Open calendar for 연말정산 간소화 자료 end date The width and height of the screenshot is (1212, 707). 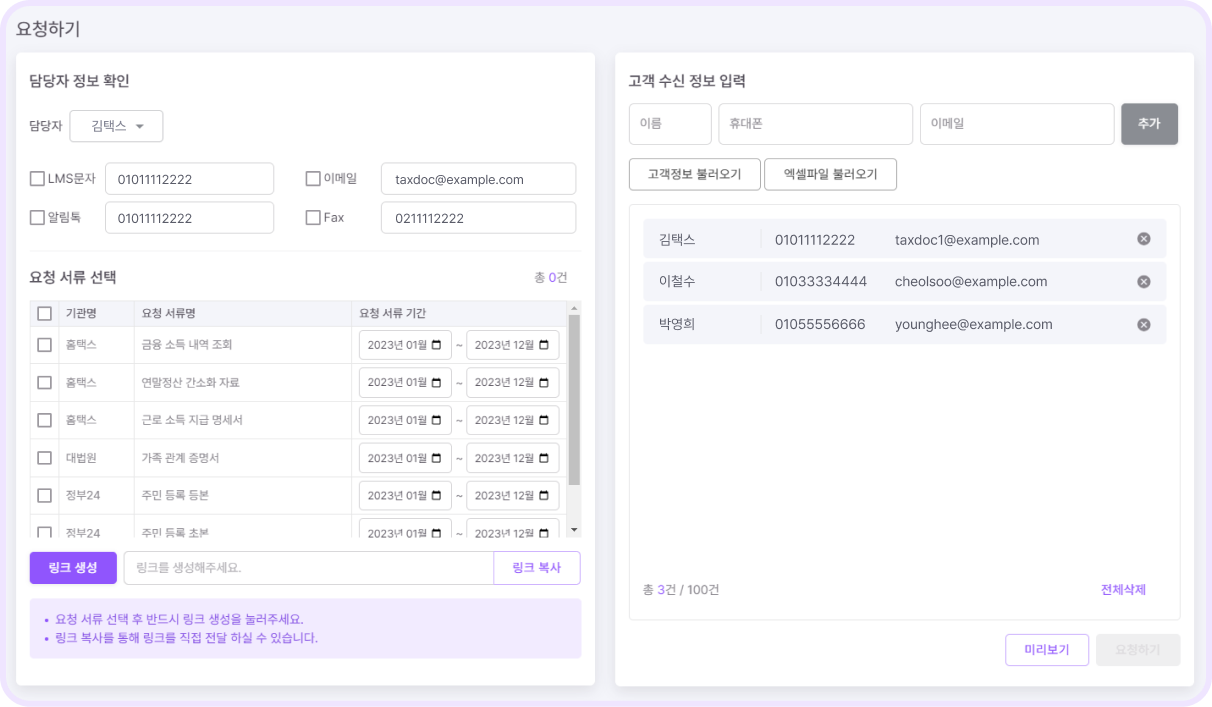tap(544, 383)
